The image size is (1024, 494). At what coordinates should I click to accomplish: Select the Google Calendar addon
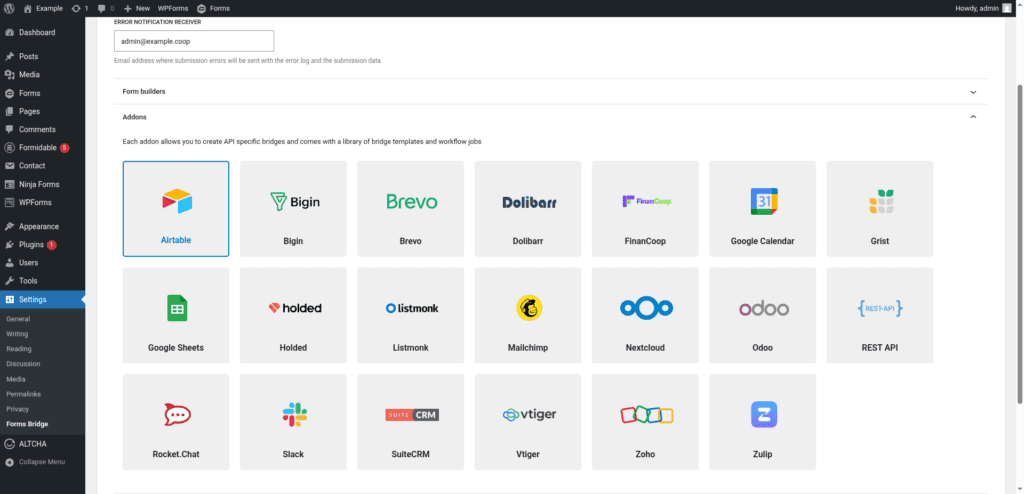tap(763, 208)
